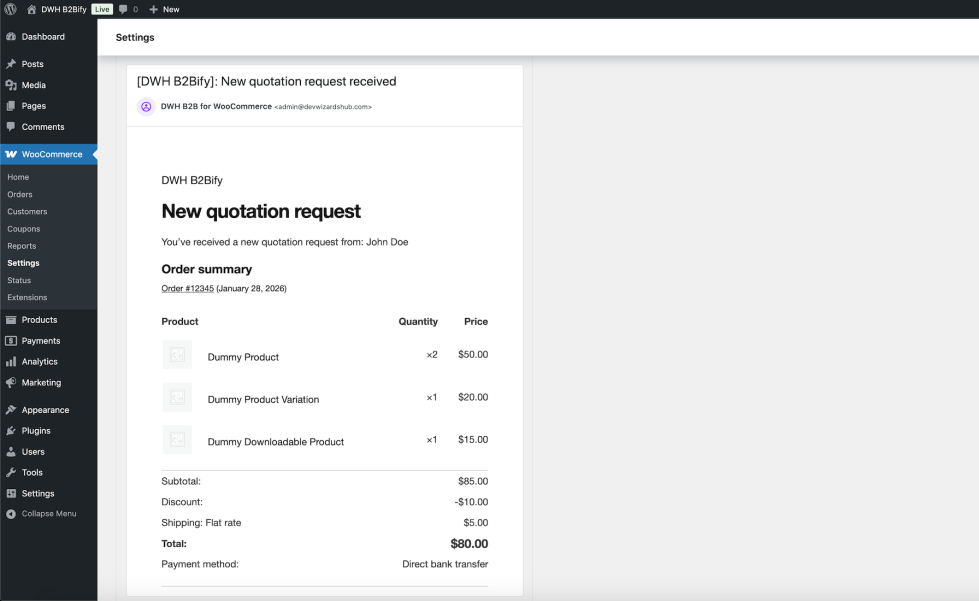Click the comments bubble icon in admin bar
The width and height of the screenshot is (979, 601).
click(123, 9)
